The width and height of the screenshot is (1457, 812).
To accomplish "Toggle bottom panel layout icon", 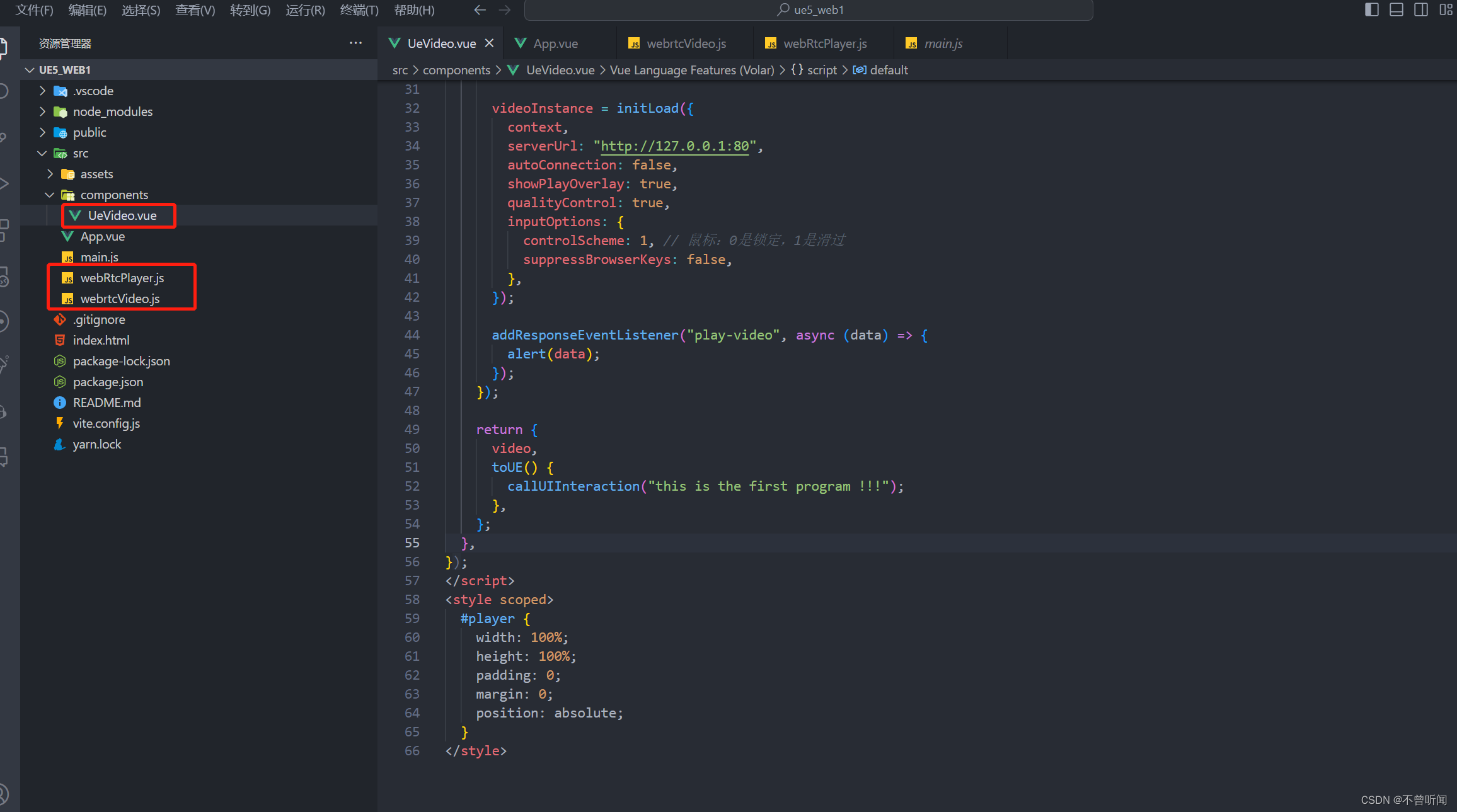I will pyautogui.click(x=1396, y=9).
